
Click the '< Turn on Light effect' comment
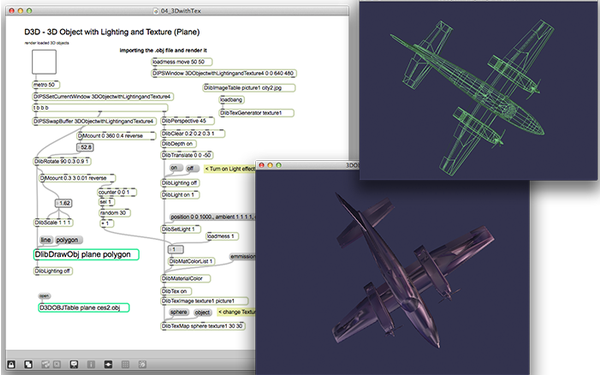click(x=230, y=169)
